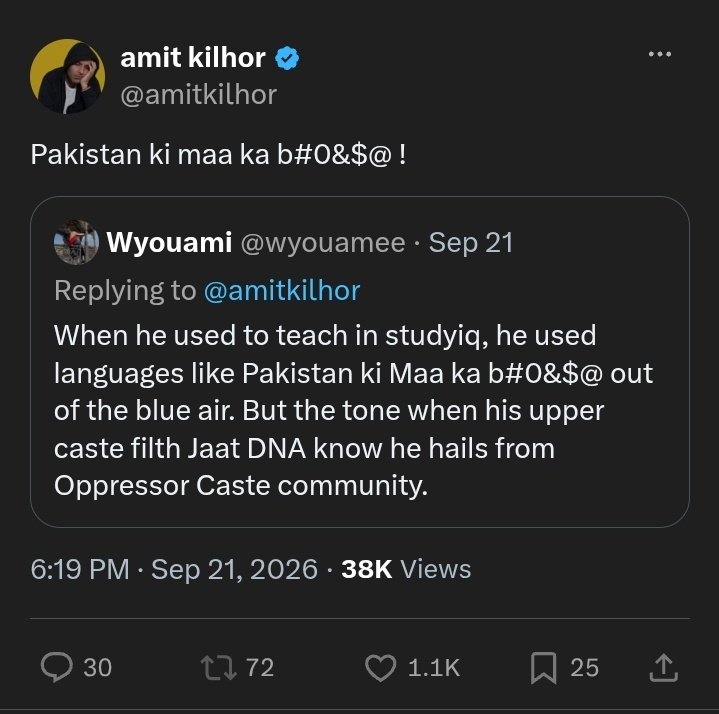This screenshot has width=719, height=714.
Task: Bookmark this post
Action: click(x=543, y=668)
